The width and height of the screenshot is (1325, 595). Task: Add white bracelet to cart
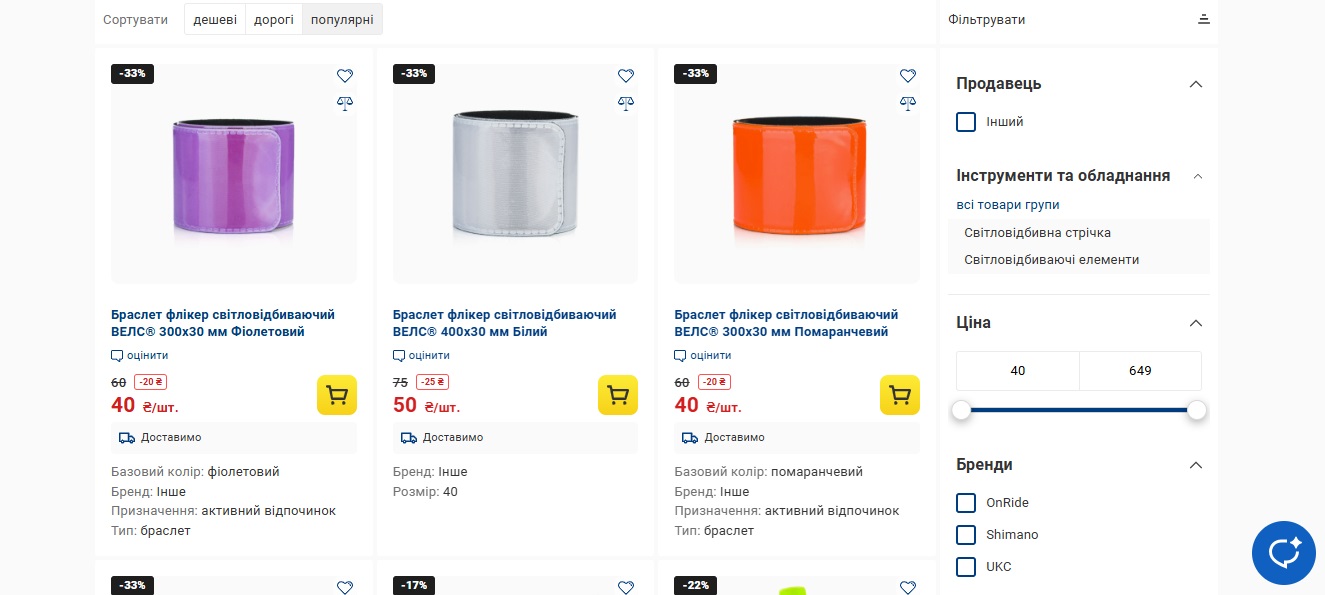tap(618, 395)
